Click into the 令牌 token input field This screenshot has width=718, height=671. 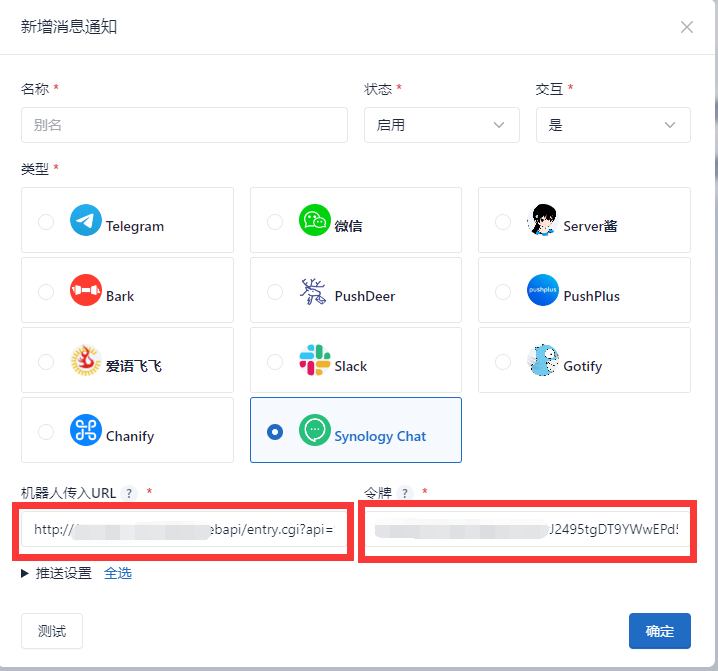[x=527, y=529]
